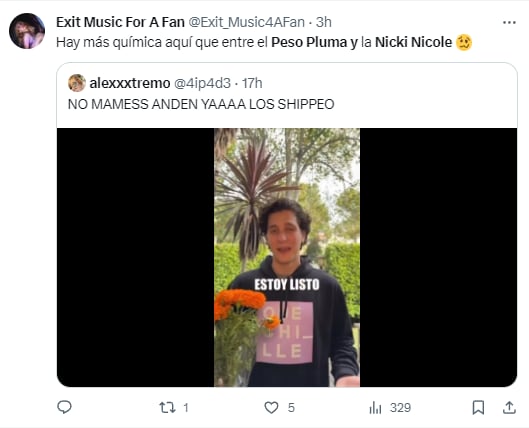Screen dimensions: 529x428
Task: Click the @4ip4d3 handle
Action: [202, 83]
